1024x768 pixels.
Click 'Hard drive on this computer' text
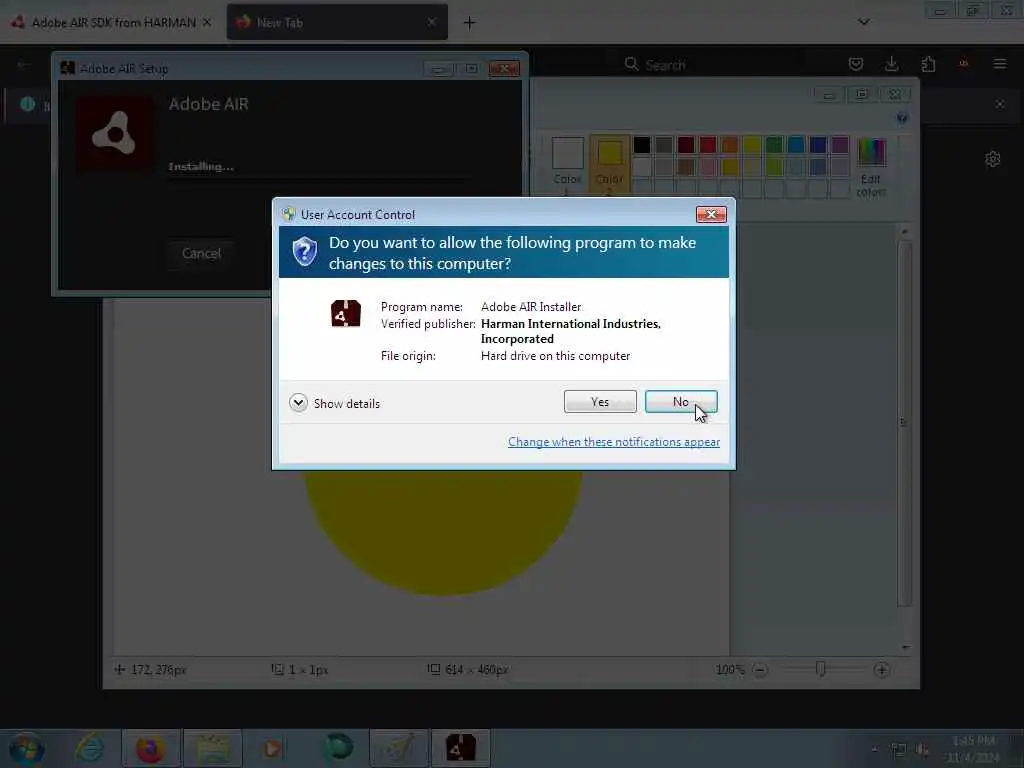pos(555,356)
